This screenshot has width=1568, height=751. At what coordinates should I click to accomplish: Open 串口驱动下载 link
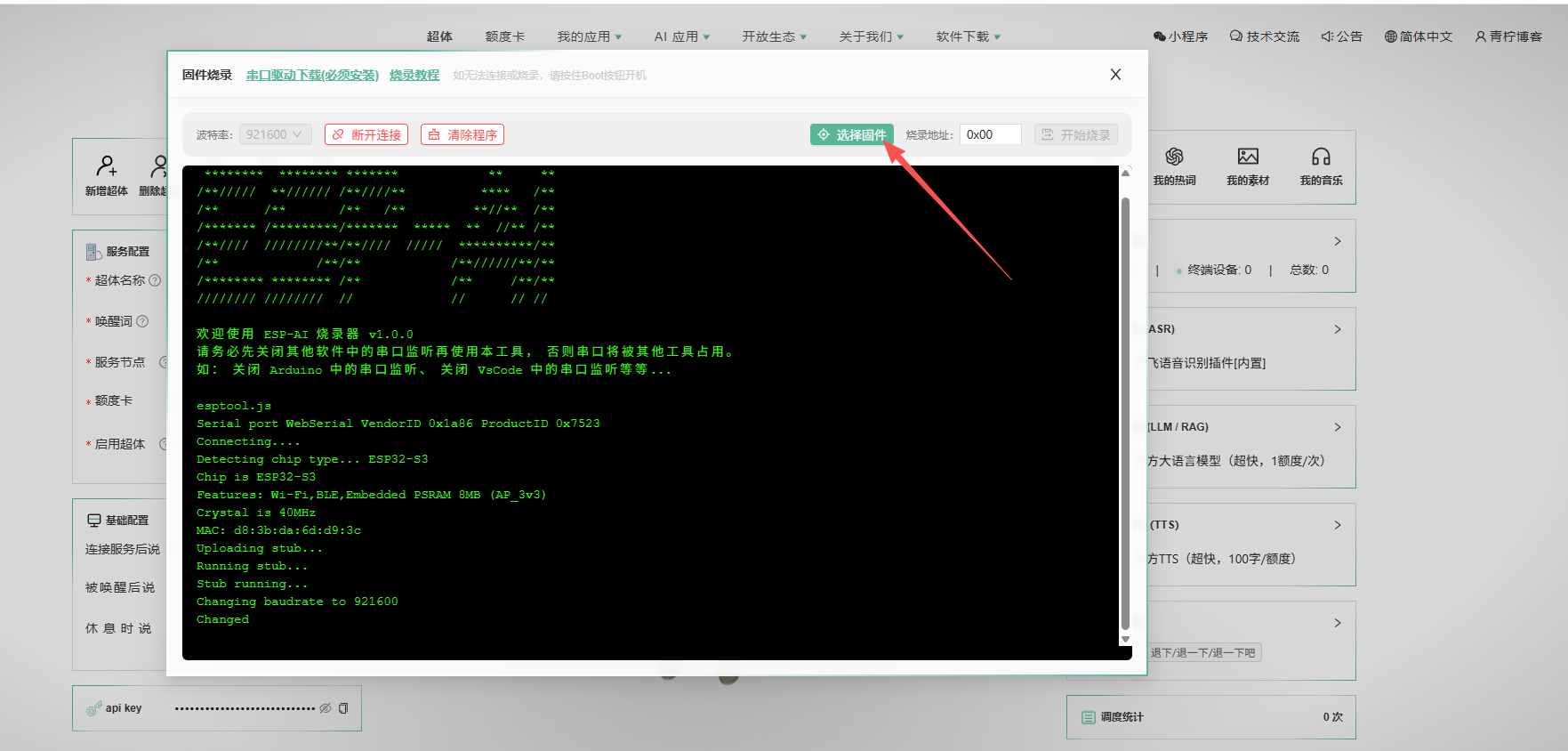click(x=312, y=76)
